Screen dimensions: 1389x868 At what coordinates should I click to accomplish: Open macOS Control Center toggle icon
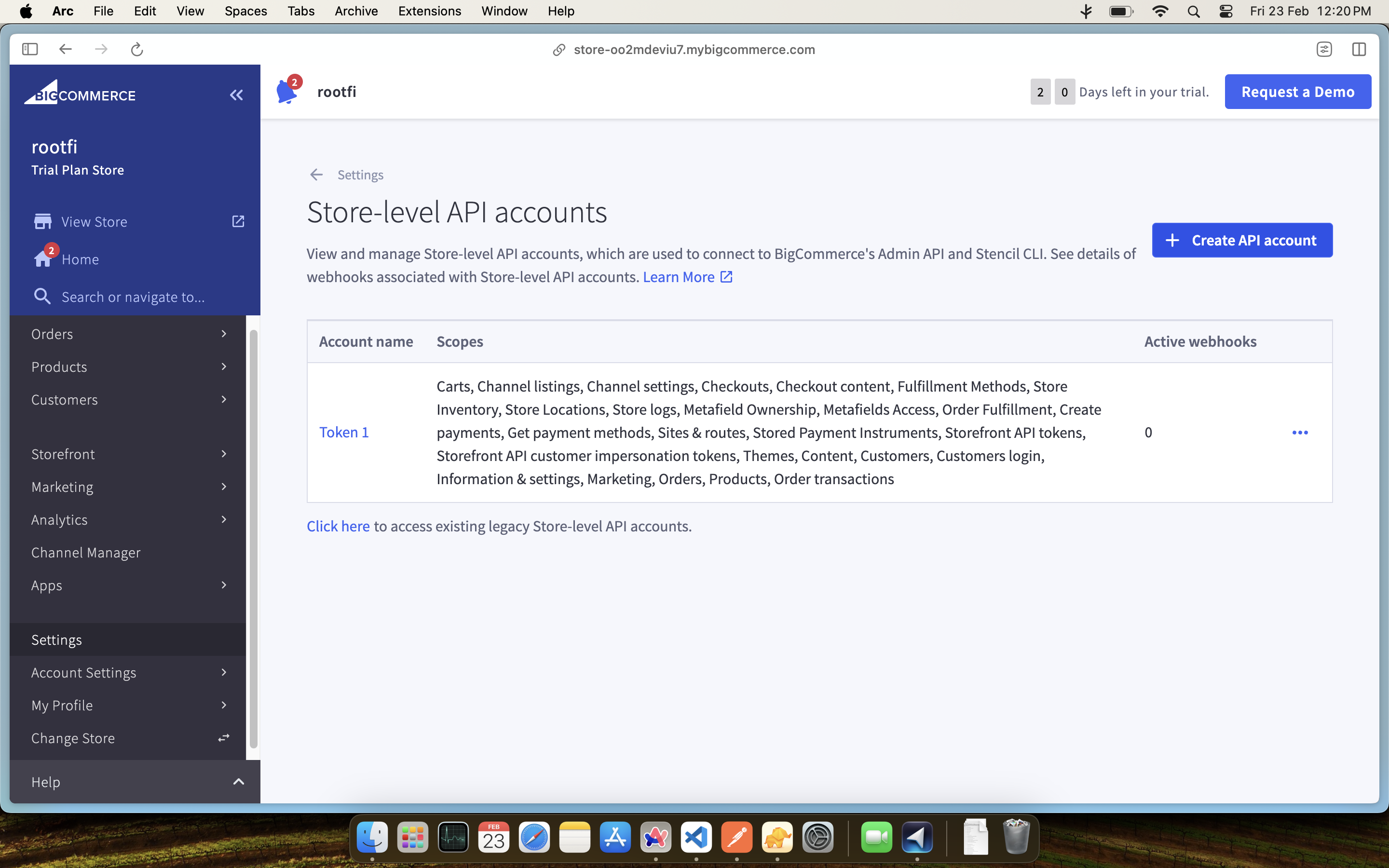pos(1226,12)
